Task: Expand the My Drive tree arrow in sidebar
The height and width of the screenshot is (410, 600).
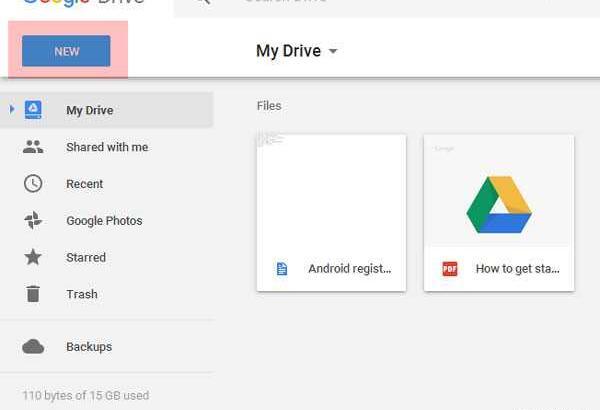Action: tap(12, 109)
